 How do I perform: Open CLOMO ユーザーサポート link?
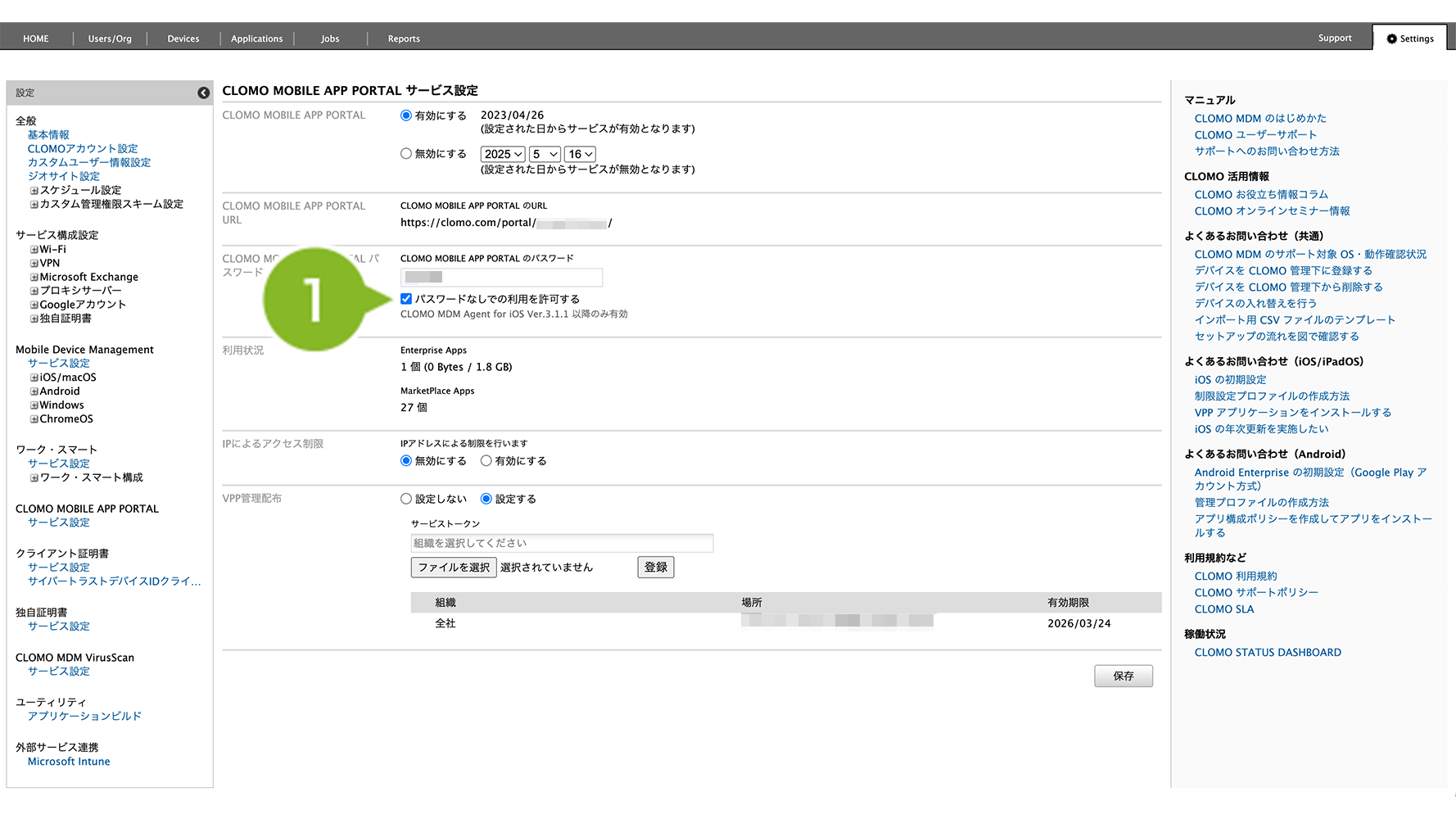pyautogui.click(x=1255, y=135)
